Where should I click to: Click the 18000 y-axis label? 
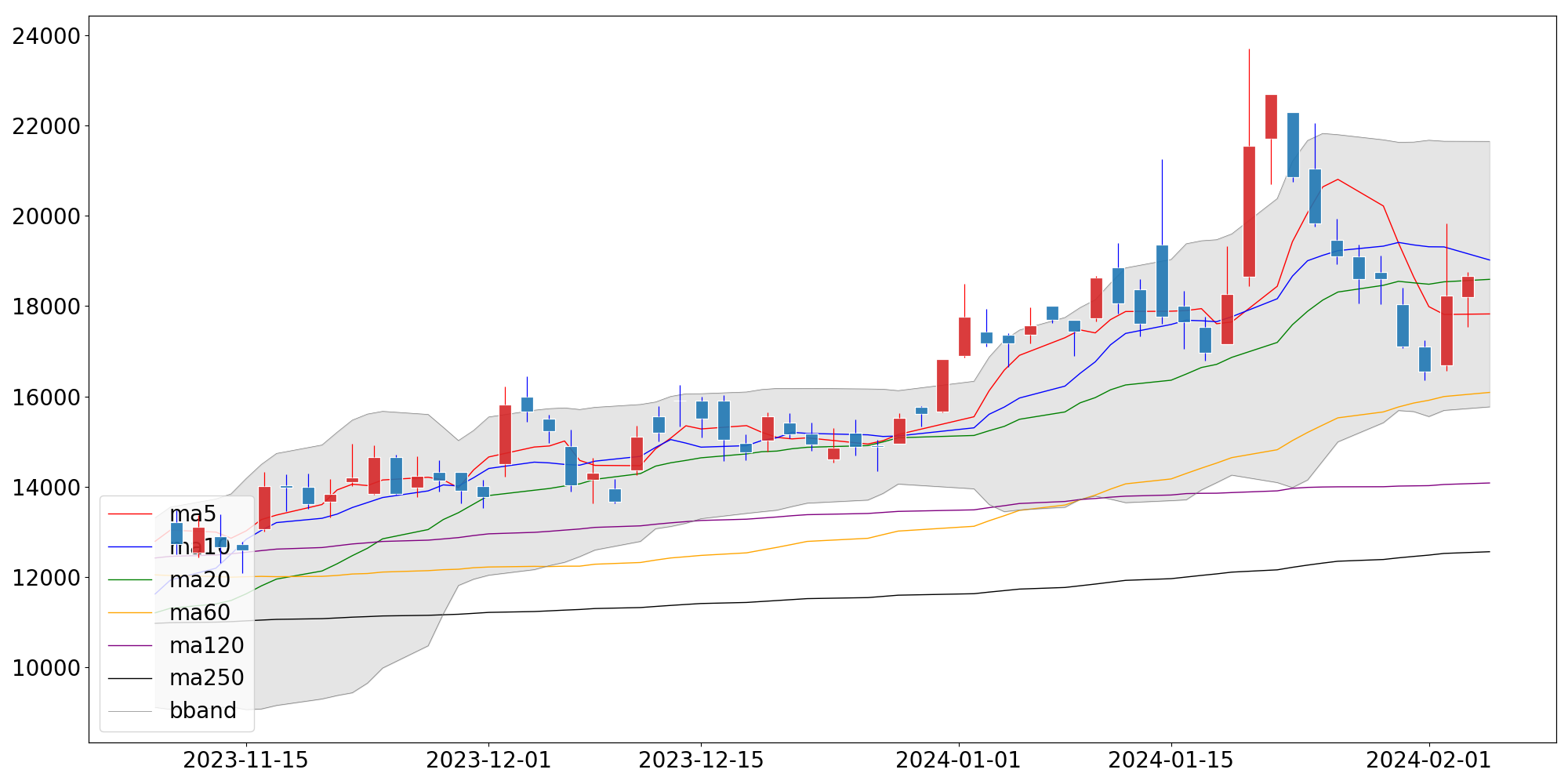(x=46, y=307)
